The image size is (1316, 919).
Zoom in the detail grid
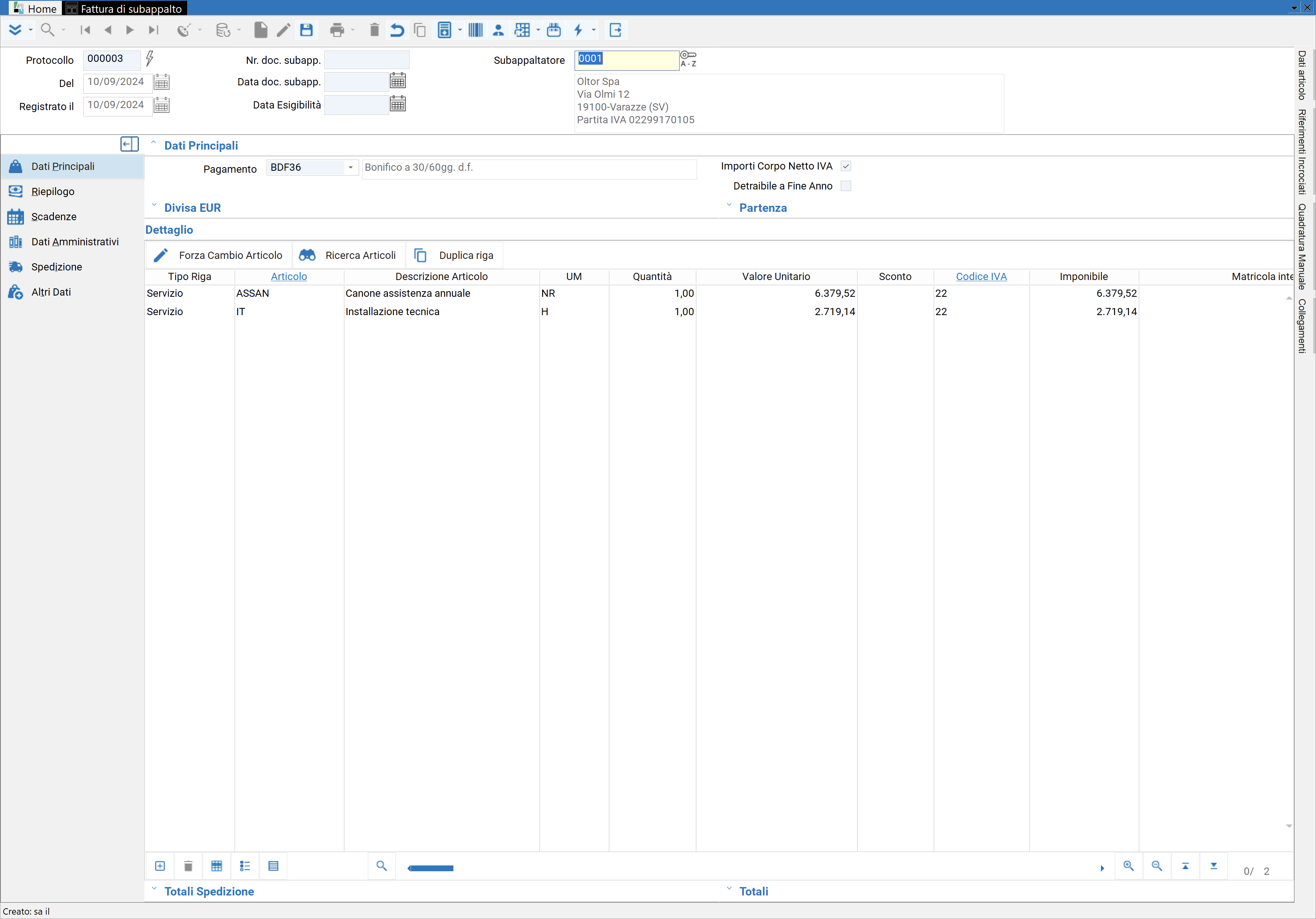pyautogui.click(x=1128, y=866)
